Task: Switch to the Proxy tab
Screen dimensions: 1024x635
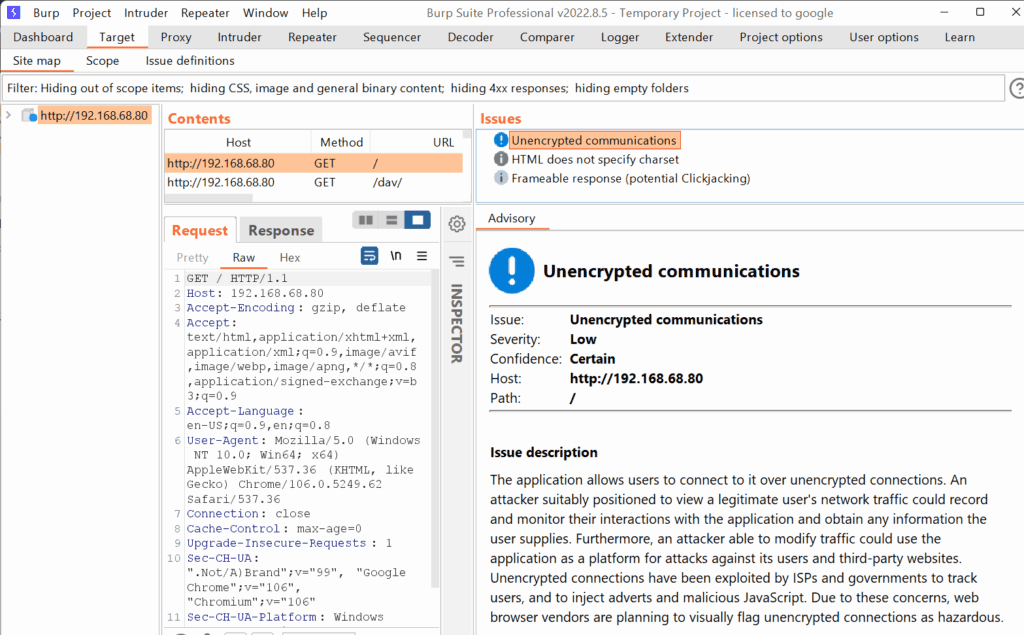Action: 176,37
